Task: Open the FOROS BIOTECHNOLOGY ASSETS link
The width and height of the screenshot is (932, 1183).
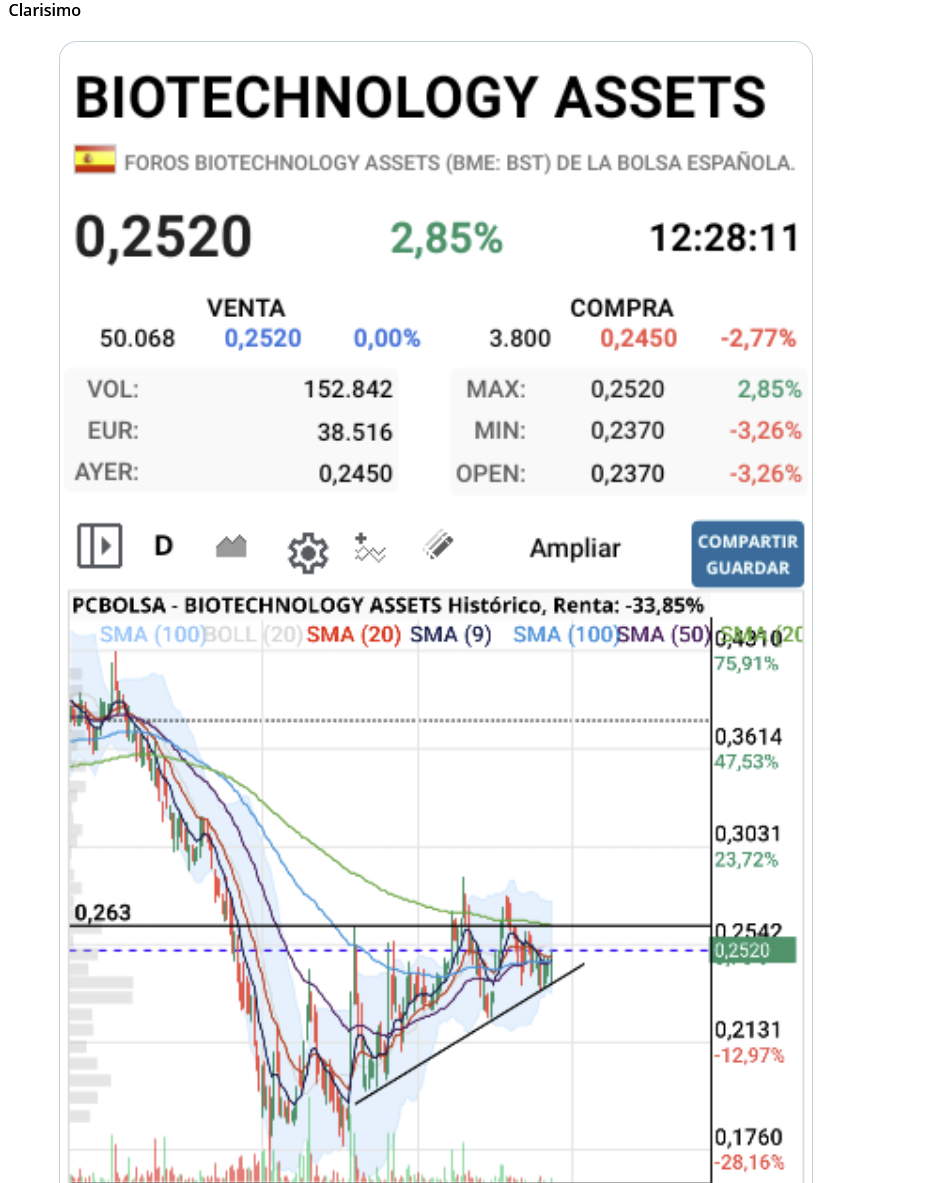Action: click(460, 163)
